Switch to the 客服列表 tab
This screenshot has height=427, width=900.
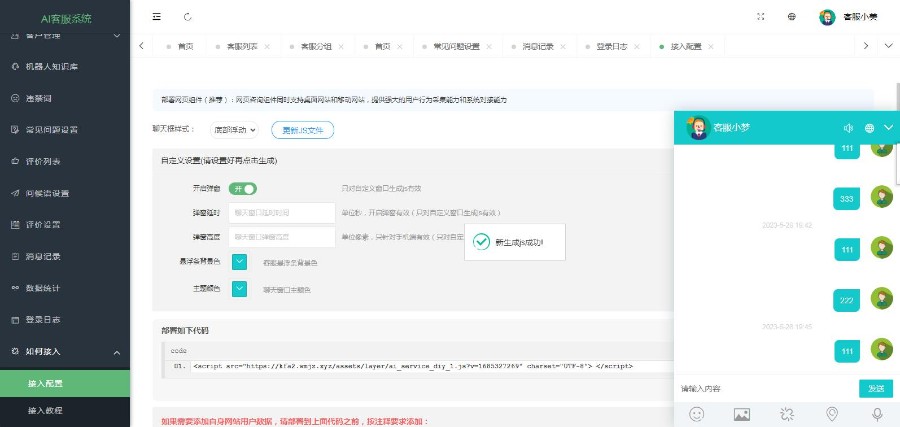pyautogui.click(x=242, y=46)
